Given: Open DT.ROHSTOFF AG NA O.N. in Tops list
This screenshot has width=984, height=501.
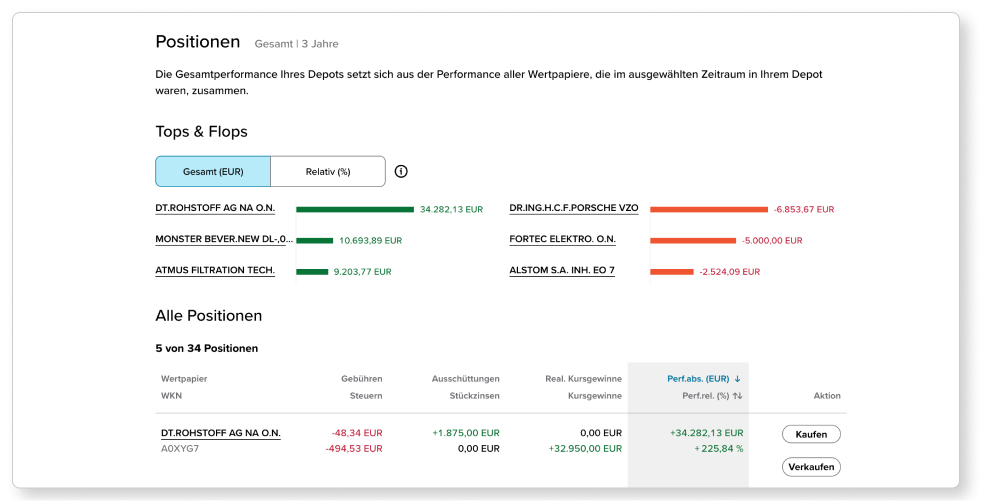Looking at the screenshot, I should 215,208.
